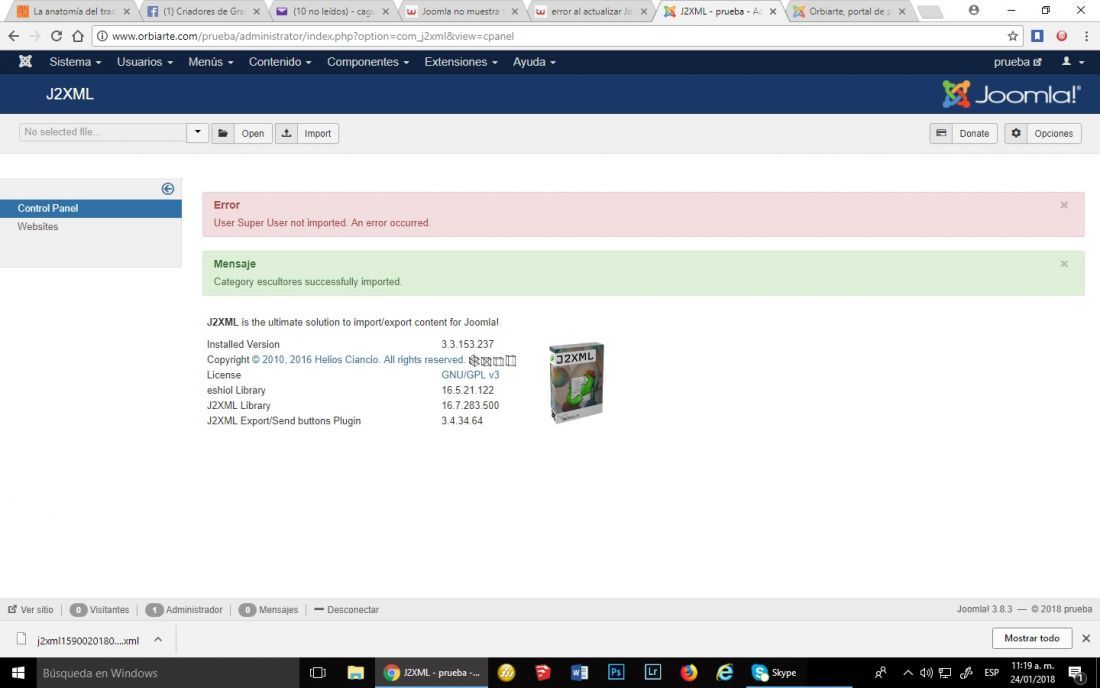Open Internet Explorer from the taskbar
This screenshot has width=1100, height=688.
pos(725,673)
